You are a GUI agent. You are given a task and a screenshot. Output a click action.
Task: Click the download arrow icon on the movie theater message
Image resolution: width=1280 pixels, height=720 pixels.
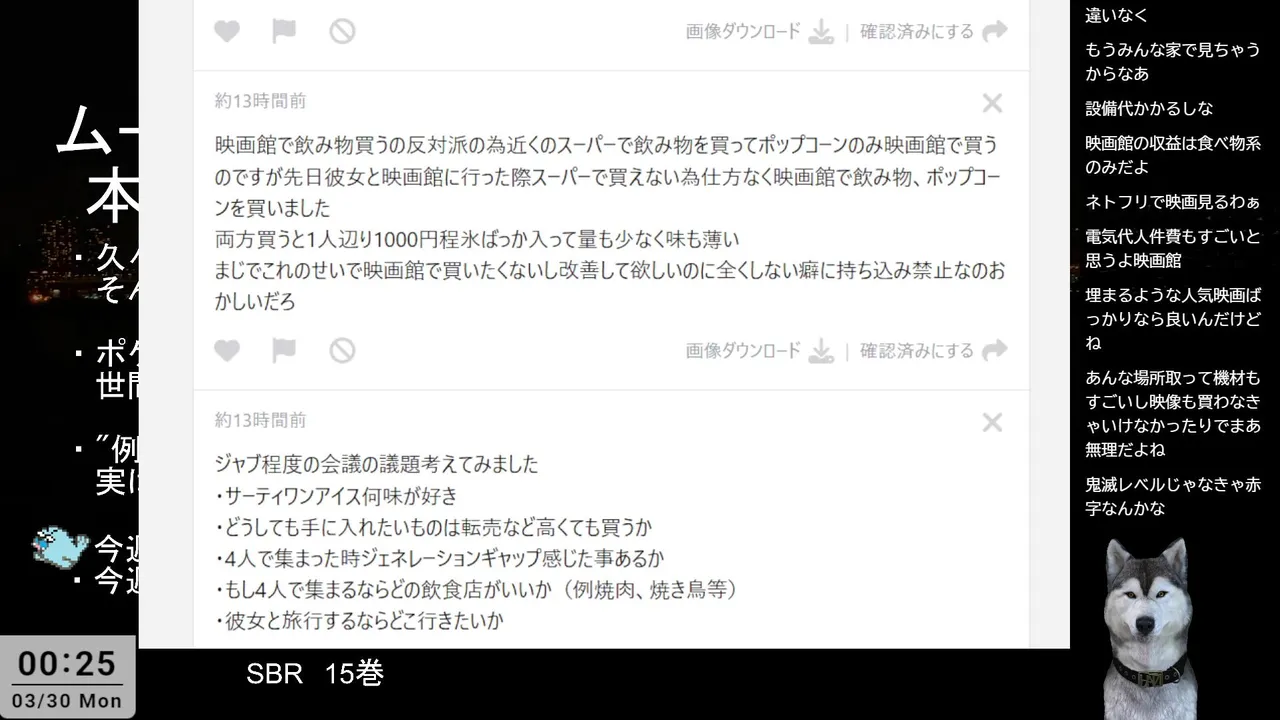(821, 351)
